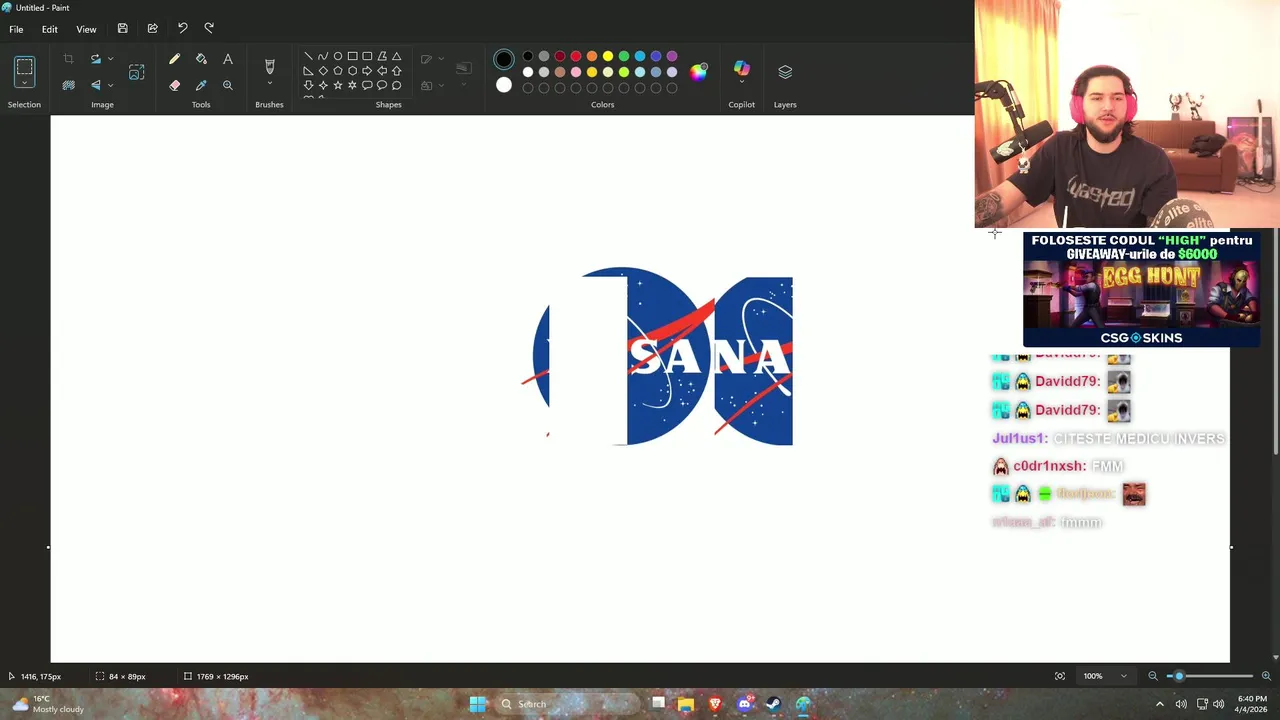Screen dimensions: 1280x720
Task: Click the Fit to window icon
Action: (1060, 676)
